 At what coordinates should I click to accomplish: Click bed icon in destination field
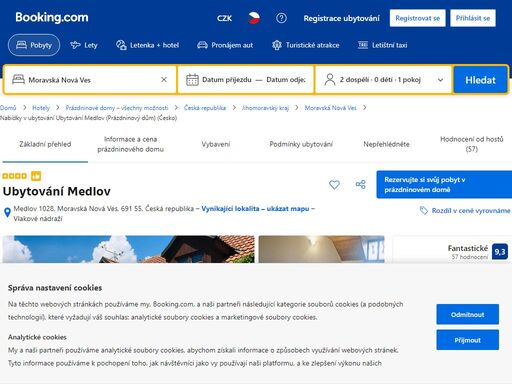(x=18, y=79)
